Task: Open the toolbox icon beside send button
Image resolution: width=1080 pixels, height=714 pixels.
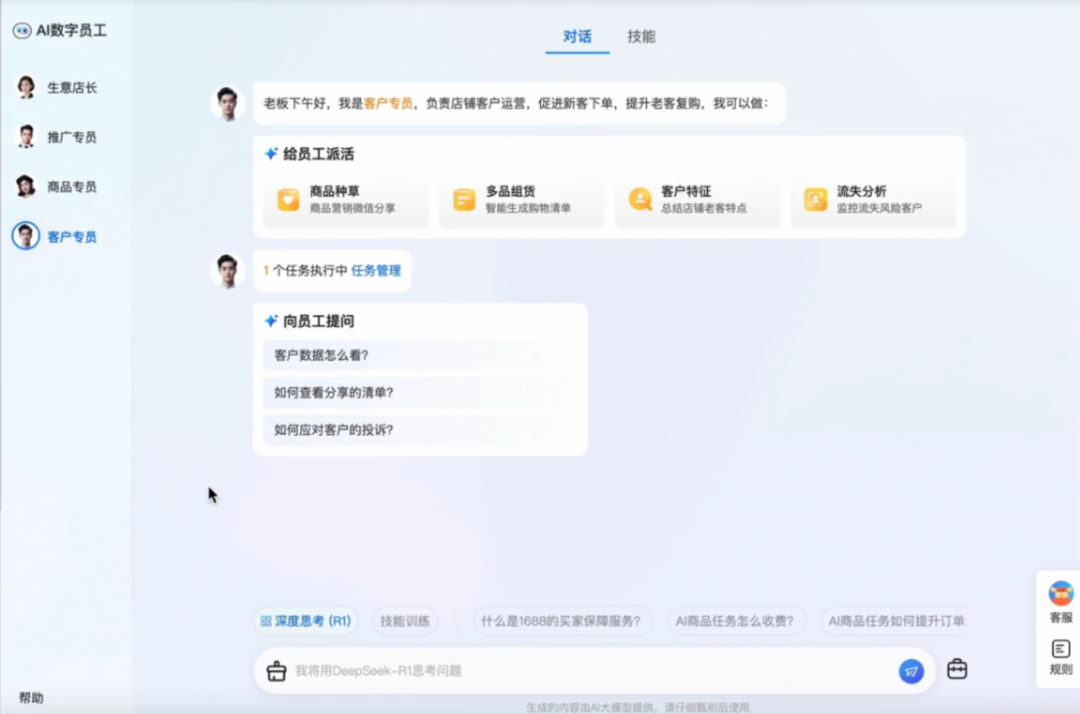Action: click(957, 670)
